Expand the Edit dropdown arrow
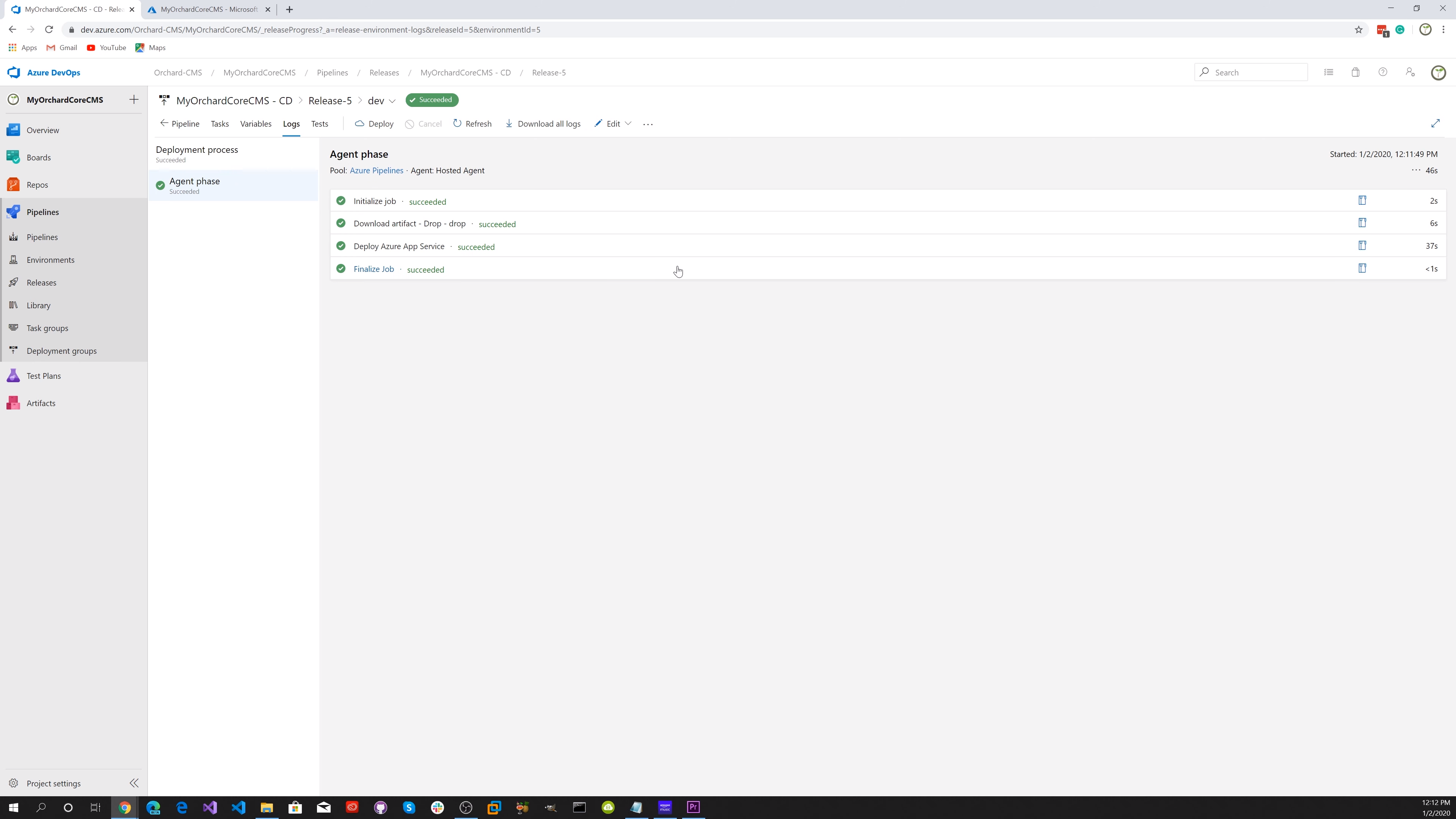The width and height of the screenshot is (1456, 819). click(628, 124)
